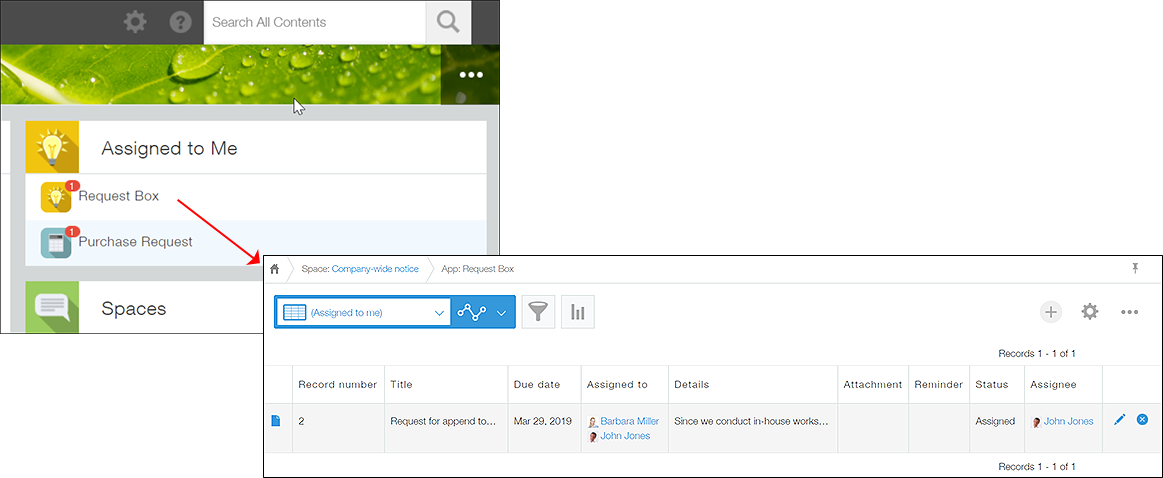Open Purchase Request from Assigned to Me

(135, 241)
